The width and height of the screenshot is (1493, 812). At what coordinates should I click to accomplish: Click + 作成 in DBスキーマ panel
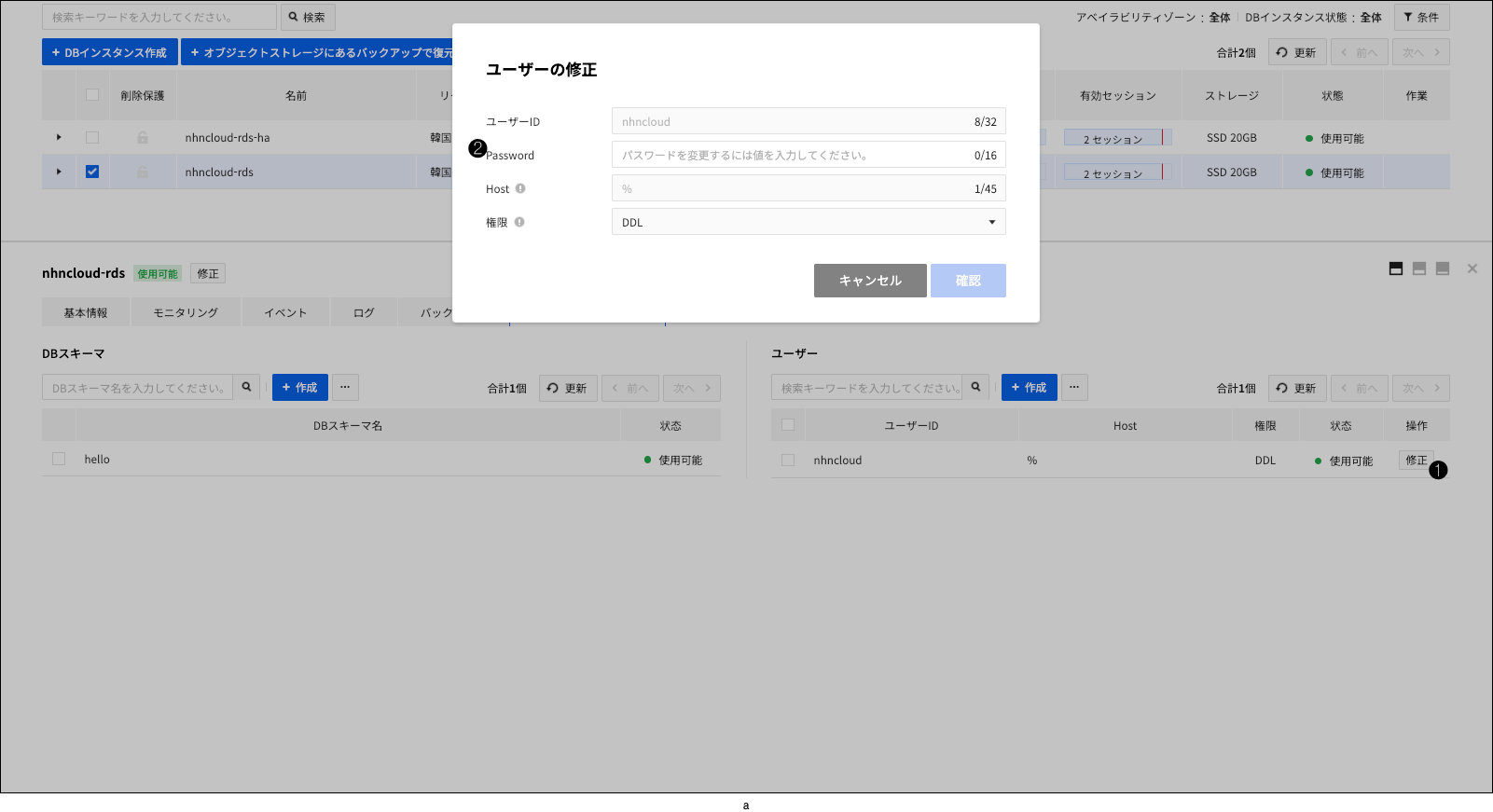(x=300, y=387)
